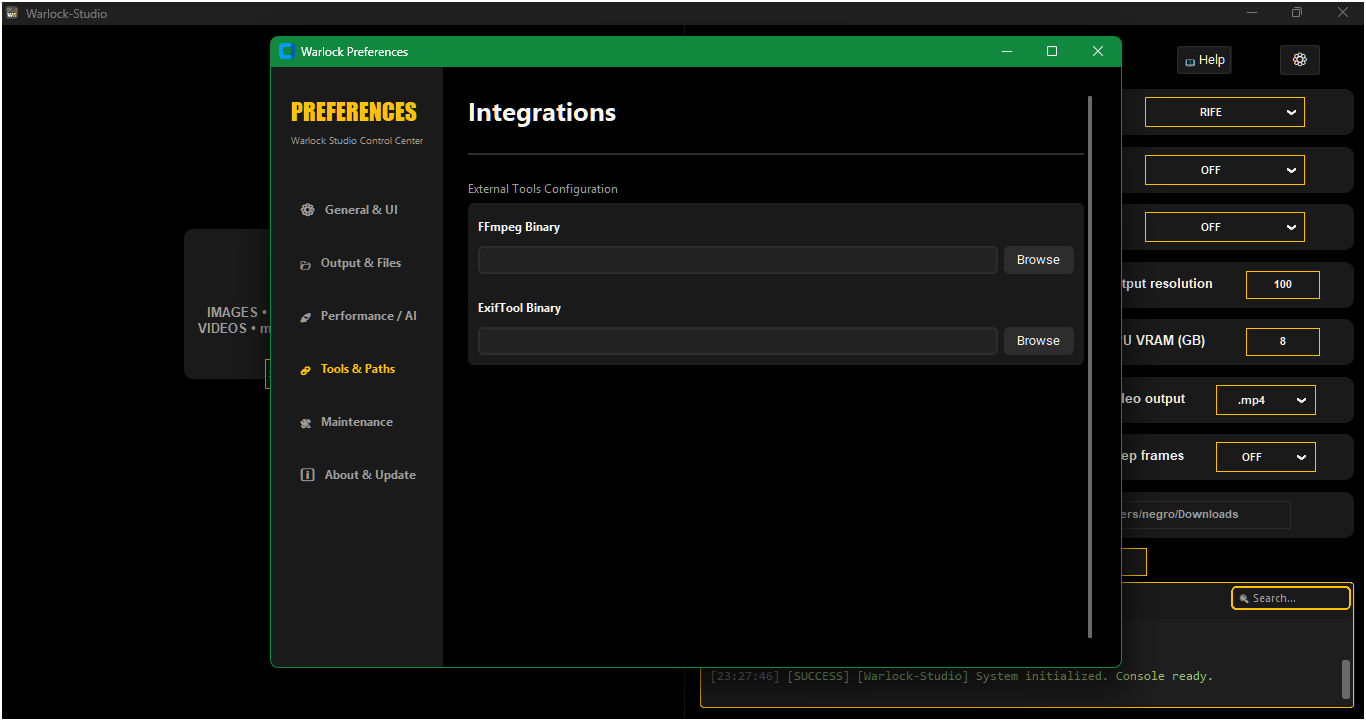The image size is (1366, 721).
Task: Go to the Maintenance preferences section
Action: (346, 422)
